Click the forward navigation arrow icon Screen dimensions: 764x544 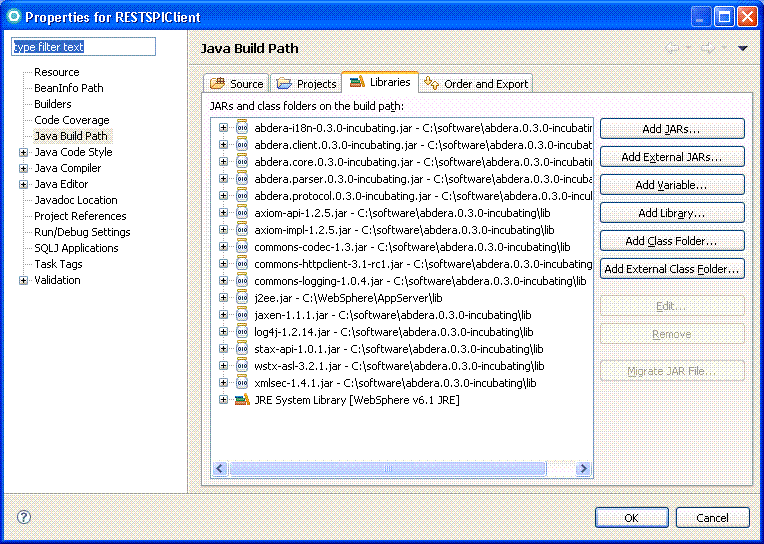708,48
